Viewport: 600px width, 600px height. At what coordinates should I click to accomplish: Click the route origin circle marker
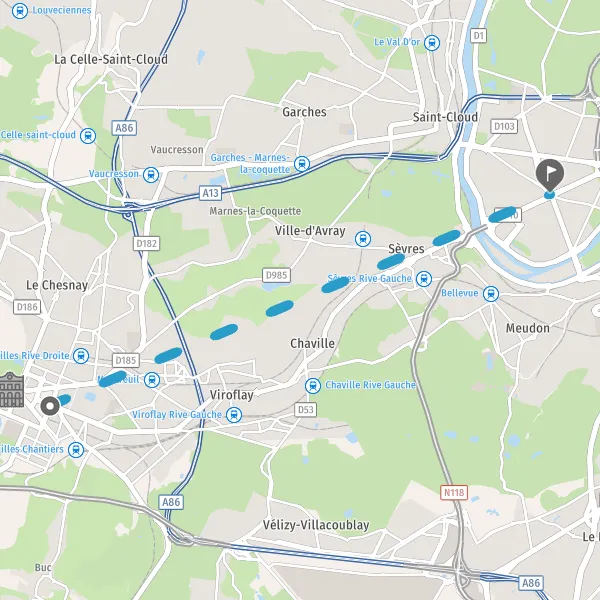(50, 406)
